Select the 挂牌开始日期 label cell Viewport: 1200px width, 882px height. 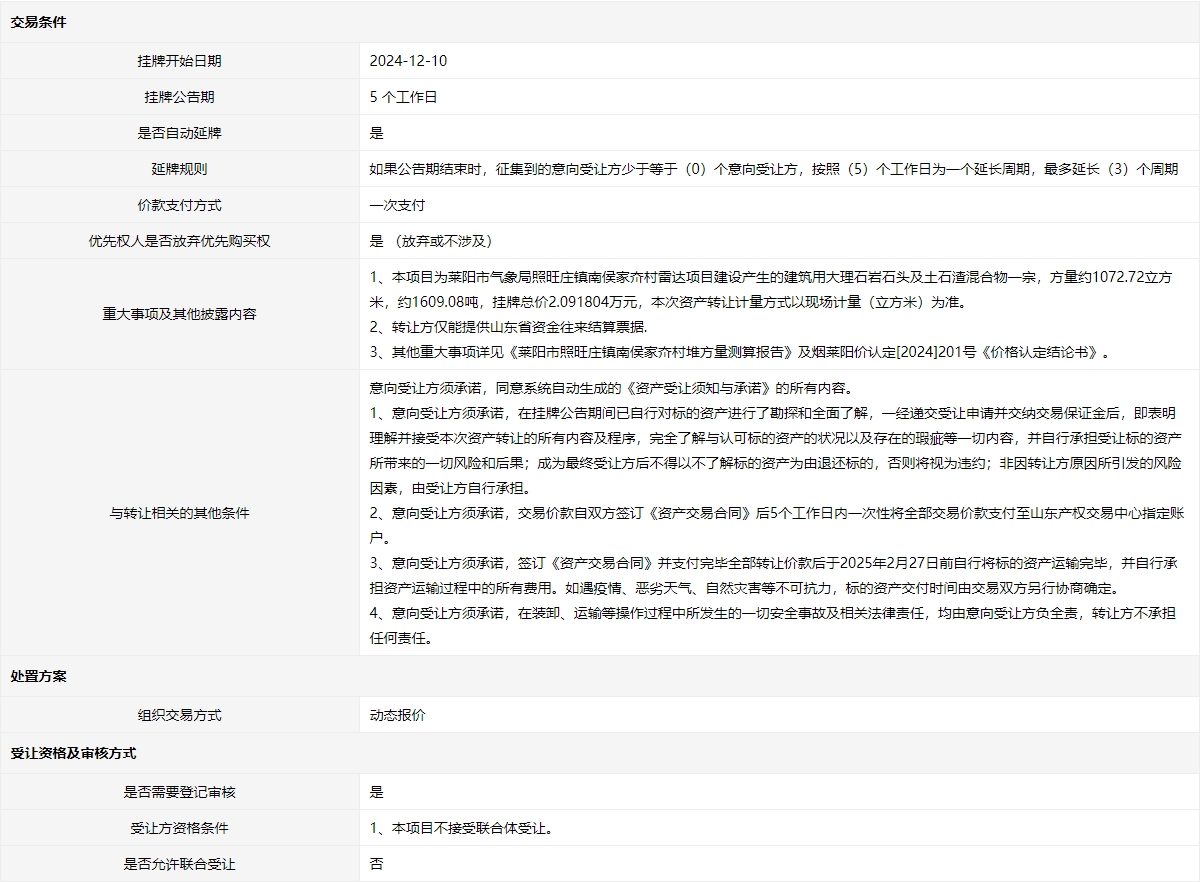click(179, 61)
